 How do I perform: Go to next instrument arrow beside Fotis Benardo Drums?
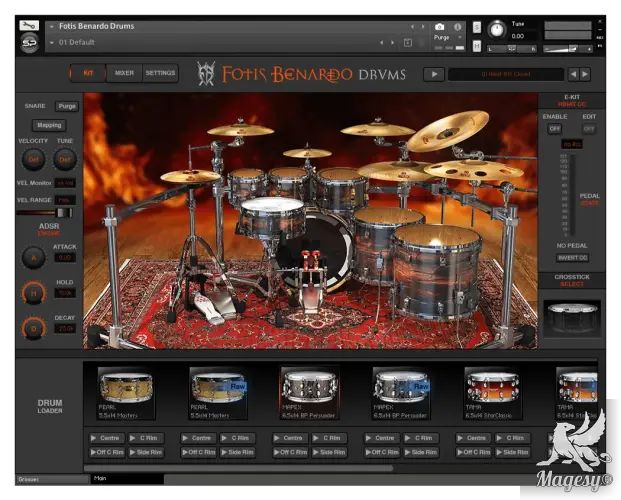[423, 27]
